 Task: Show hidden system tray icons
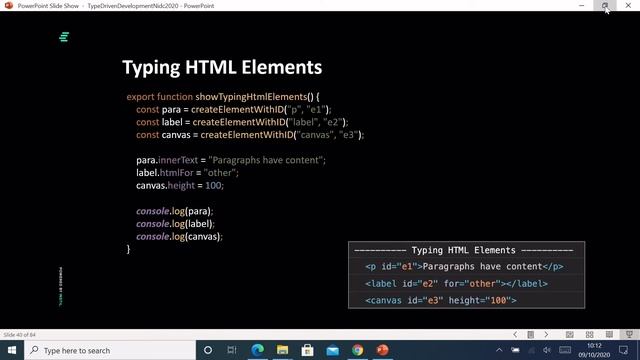(499, 350)
